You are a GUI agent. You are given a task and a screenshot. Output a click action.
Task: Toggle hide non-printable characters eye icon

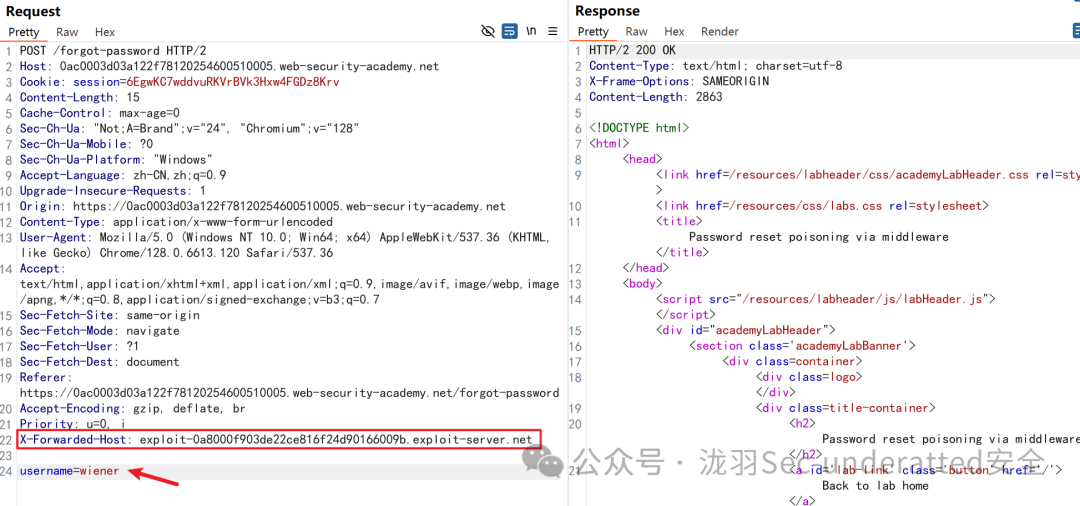tap(488, 31)
